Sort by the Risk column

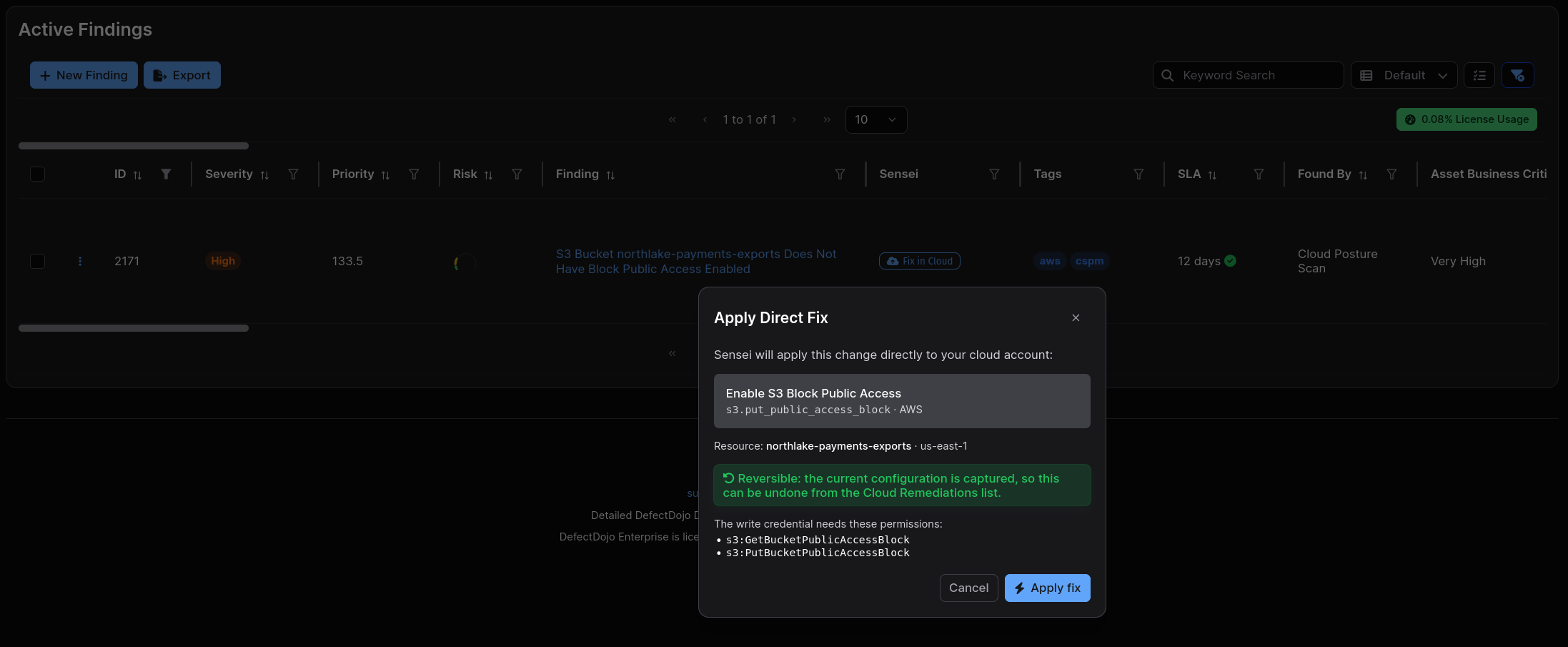coord(488,174)
